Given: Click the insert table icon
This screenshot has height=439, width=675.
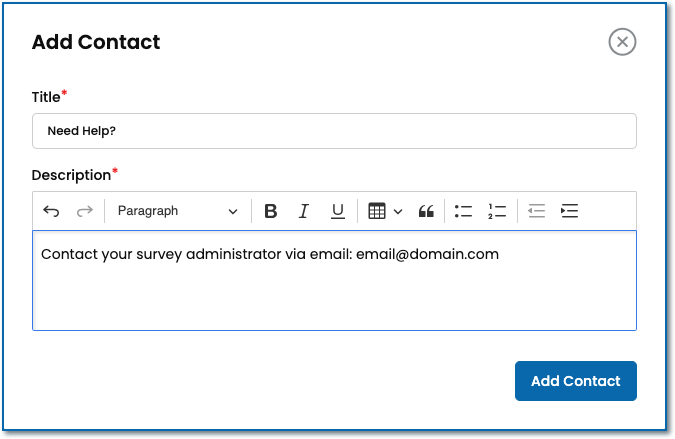Looking at the screenshot, I should [377, 211].
